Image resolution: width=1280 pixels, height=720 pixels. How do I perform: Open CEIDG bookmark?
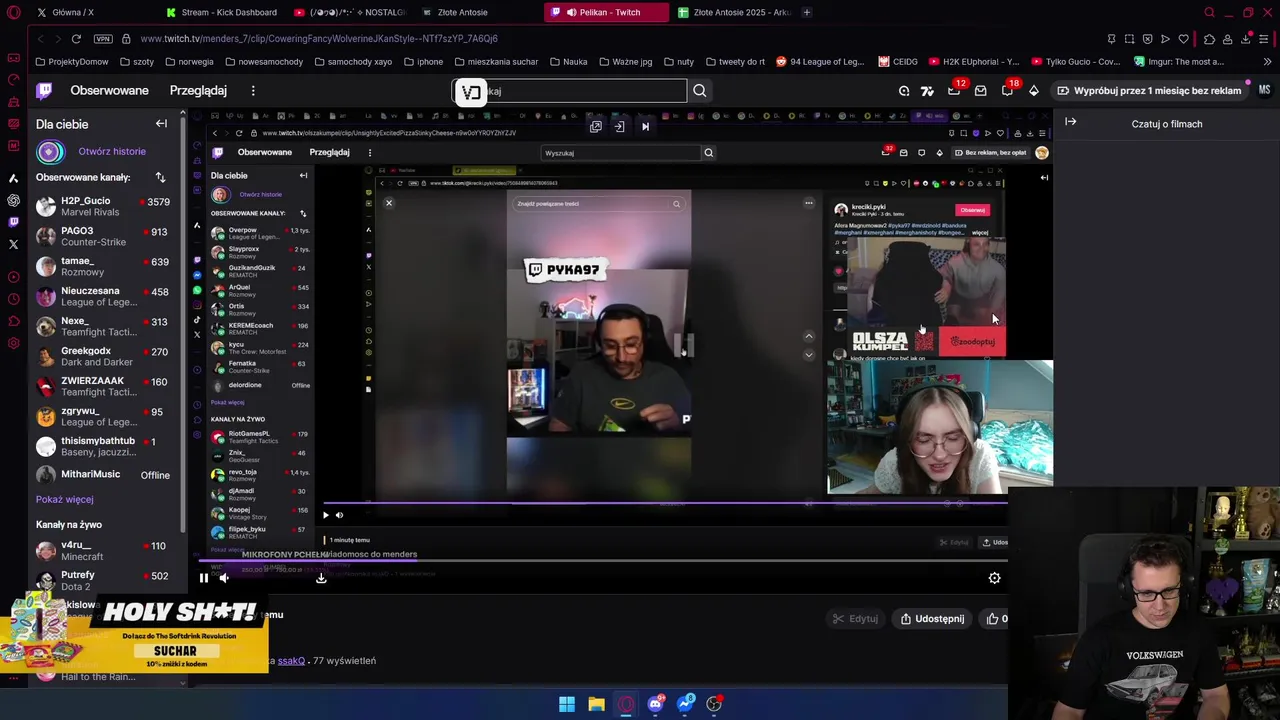898,62
